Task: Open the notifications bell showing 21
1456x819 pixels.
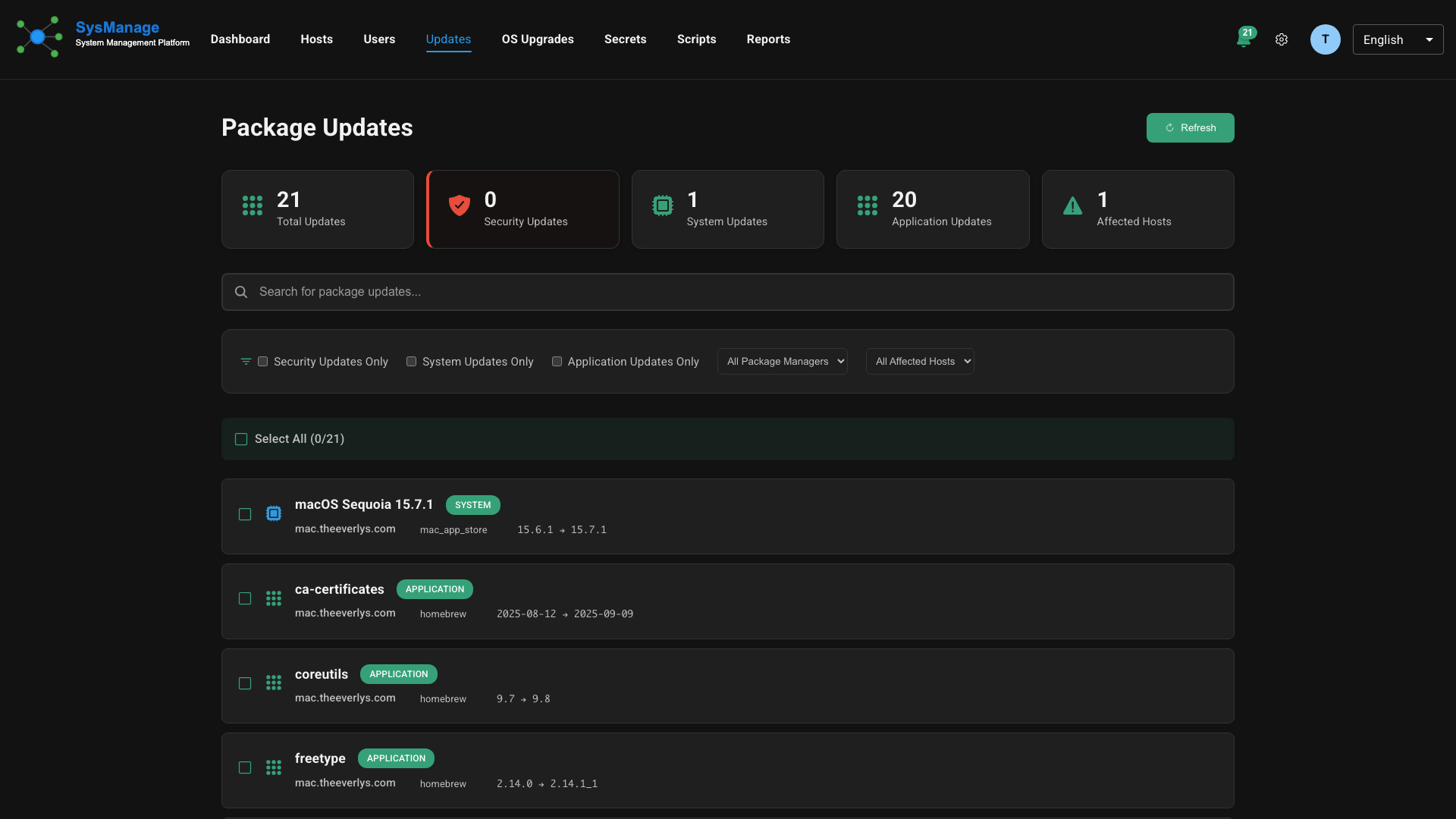Action: tap(1244, 39)
